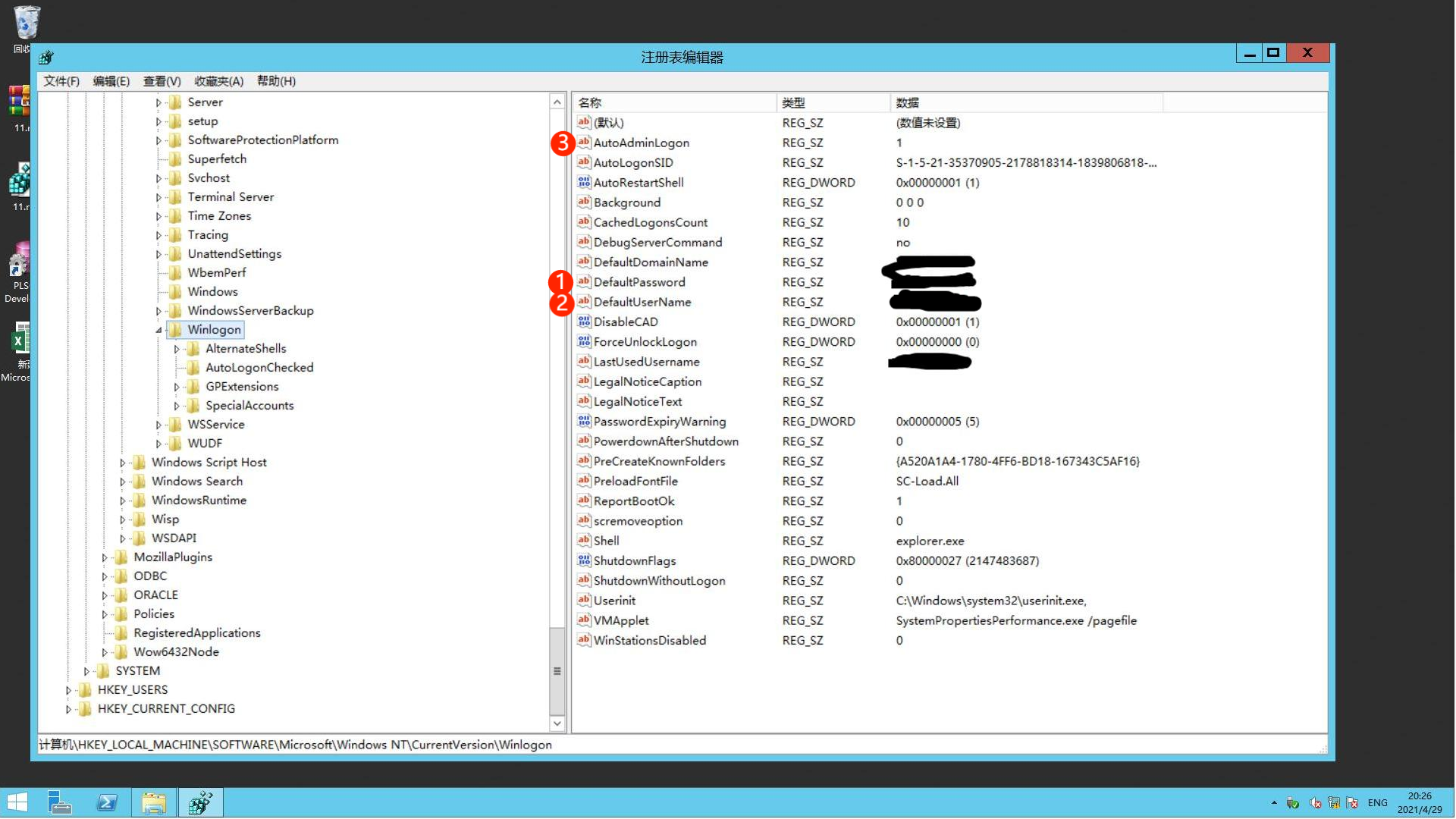
Task: Open Server Manager taskbar icon
Action: 60,802
